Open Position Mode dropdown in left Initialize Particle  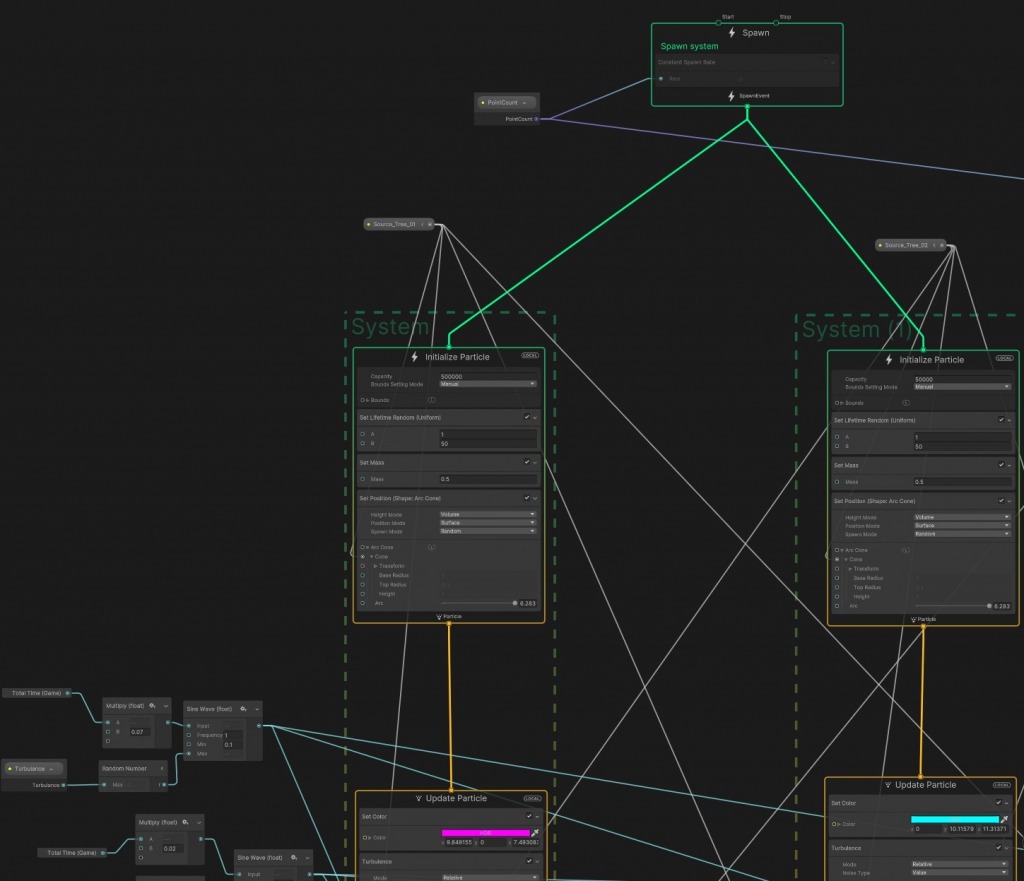point(488,523)
